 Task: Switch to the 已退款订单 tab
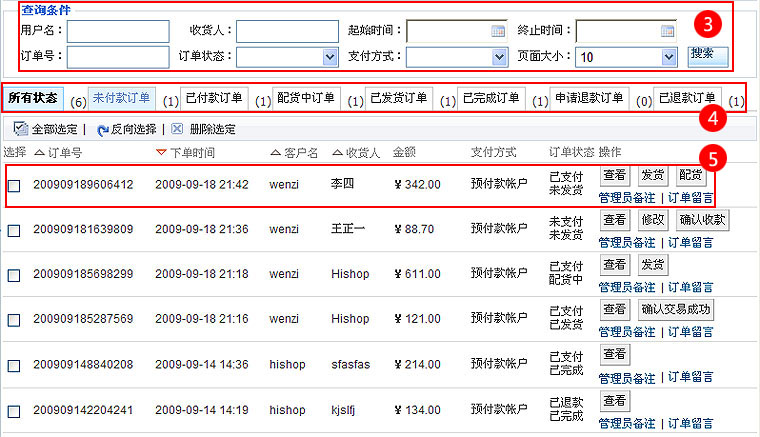point(687,98)
